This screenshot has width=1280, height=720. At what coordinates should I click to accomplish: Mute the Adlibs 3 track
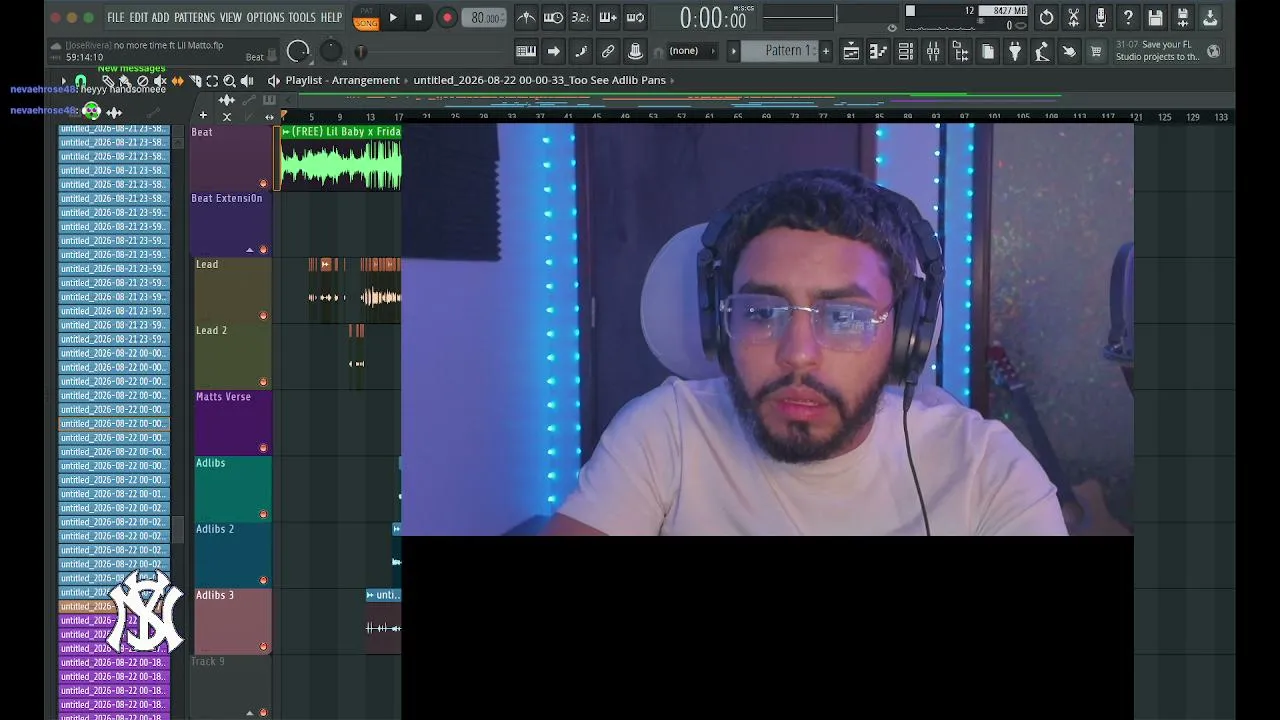pyautogui.click(x=263, y=647)
